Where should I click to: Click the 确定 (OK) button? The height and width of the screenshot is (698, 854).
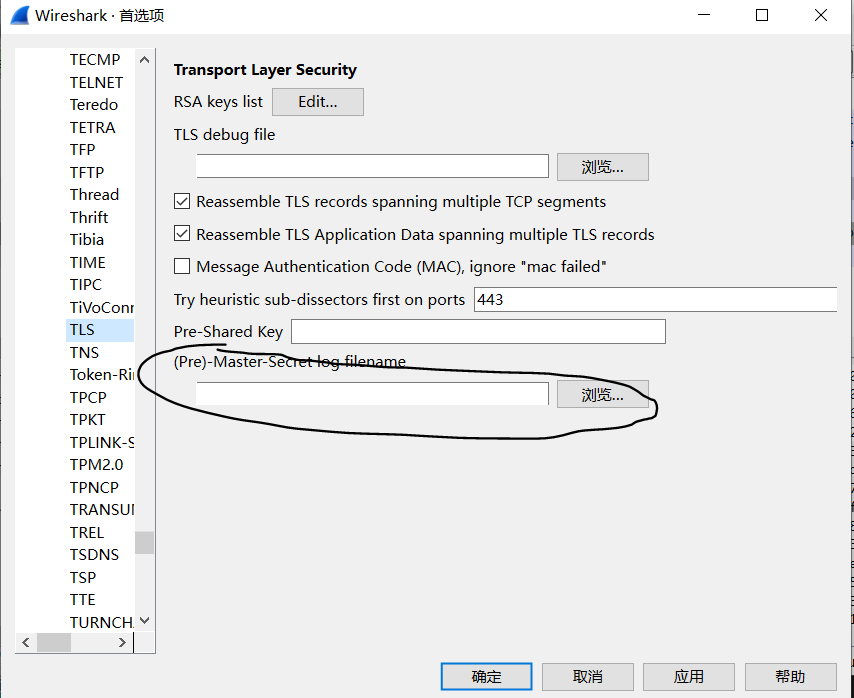(486, 677)
